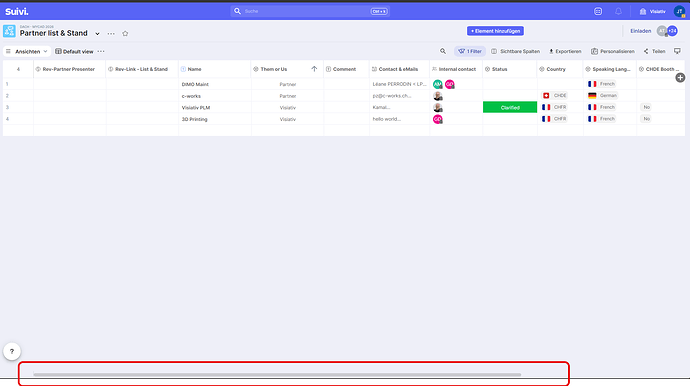Click the hello world... contact cell
Image resolution: width=690 pixels, height=386 pixels.
tap(399, 119)
